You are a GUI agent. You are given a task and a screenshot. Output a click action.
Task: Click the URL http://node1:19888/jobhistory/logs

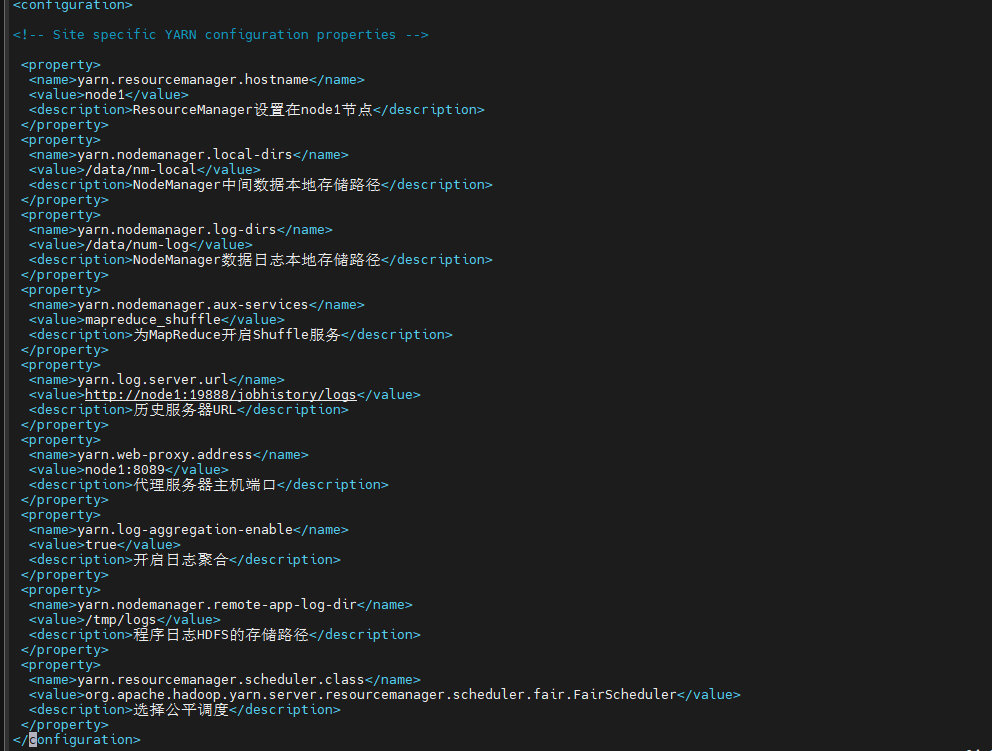tap(221, 395)
